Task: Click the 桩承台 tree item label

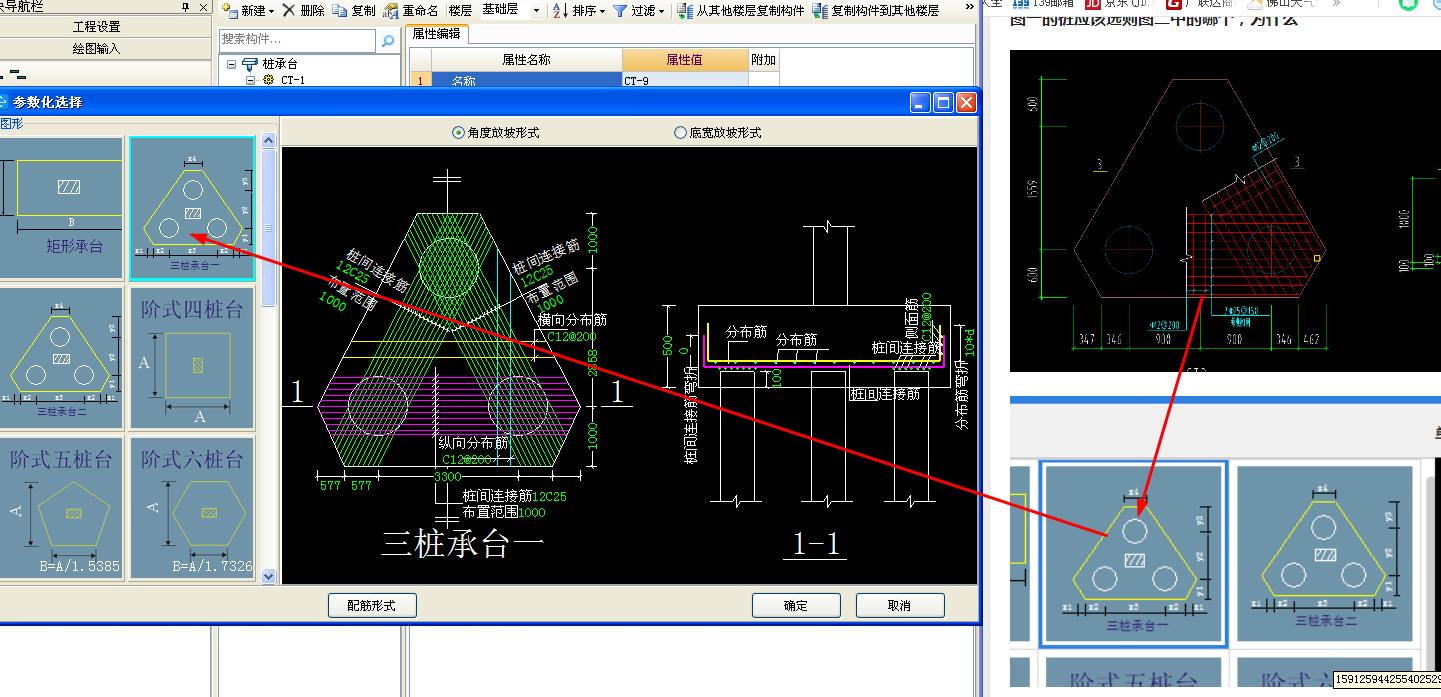Action: click(x=279, y=64)
